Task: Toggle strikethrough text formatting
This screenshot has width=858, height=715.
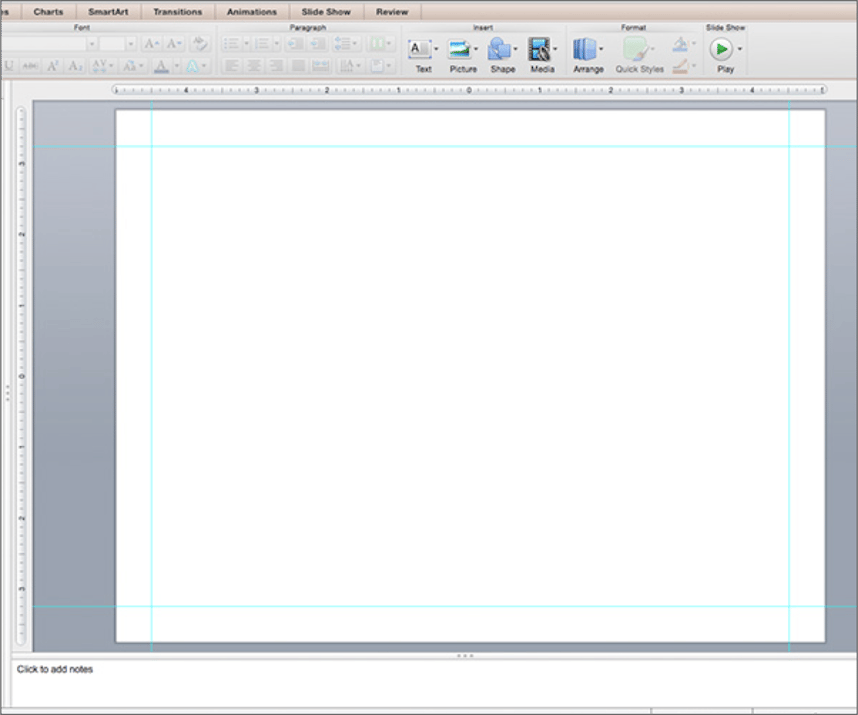Action: [x=31, y=66]
